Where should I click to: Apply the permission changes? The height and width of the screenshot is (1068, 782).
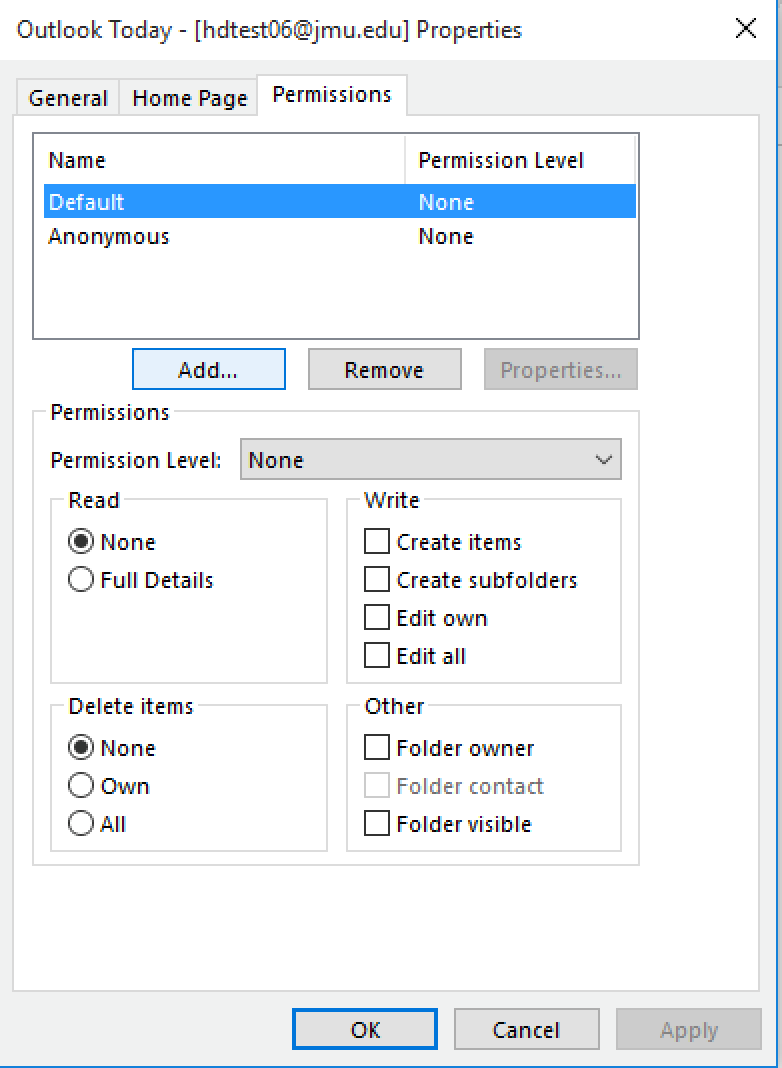(688, 1029)
